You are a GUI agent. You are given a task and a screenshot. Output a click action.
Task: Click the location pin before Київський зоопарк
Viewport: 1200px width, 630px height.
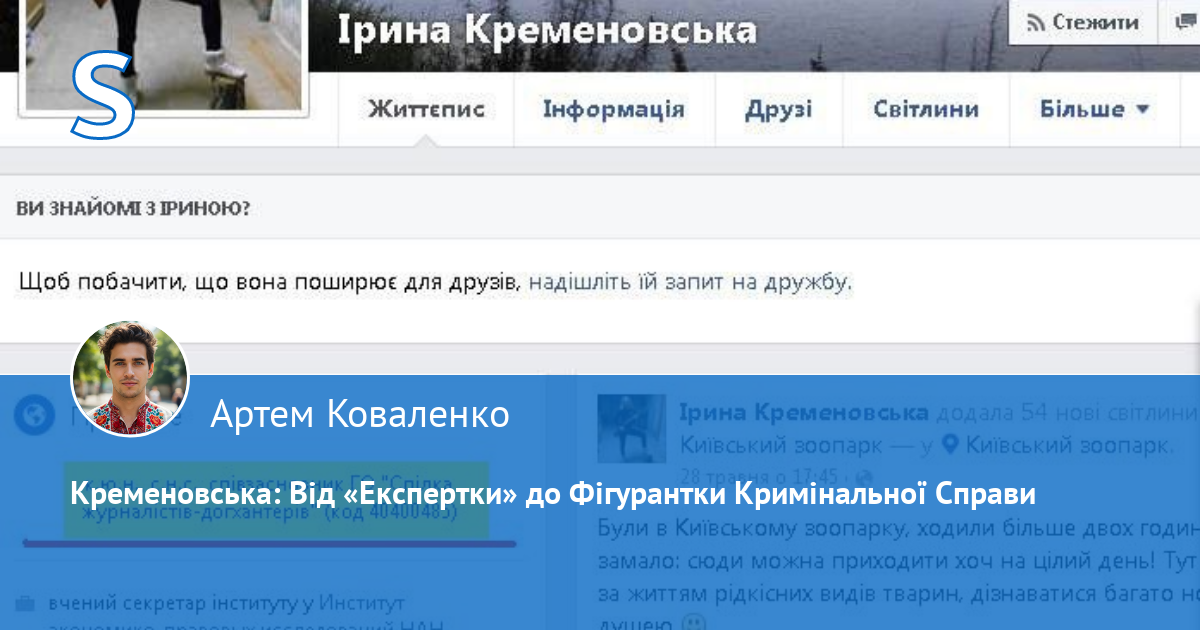(951, 443)
